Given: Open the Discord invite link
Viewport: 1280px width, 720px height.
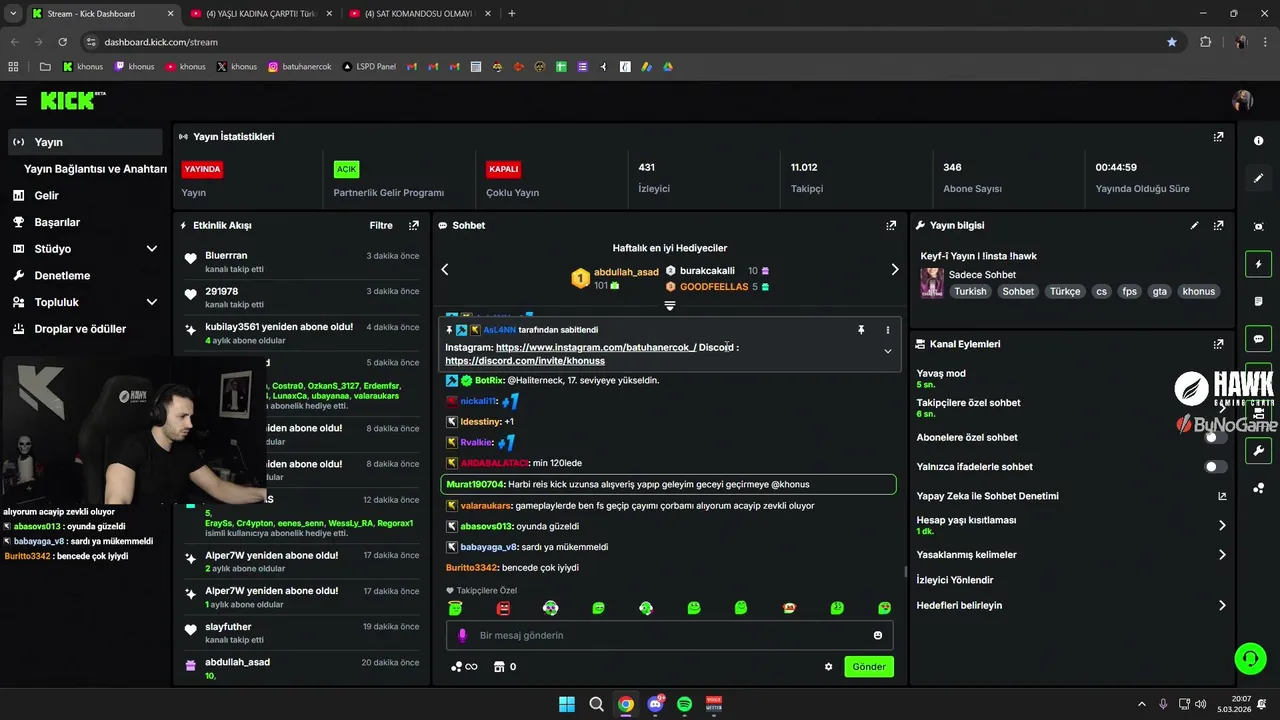Looking at the screenshot, I should click(x=525, y=361).
